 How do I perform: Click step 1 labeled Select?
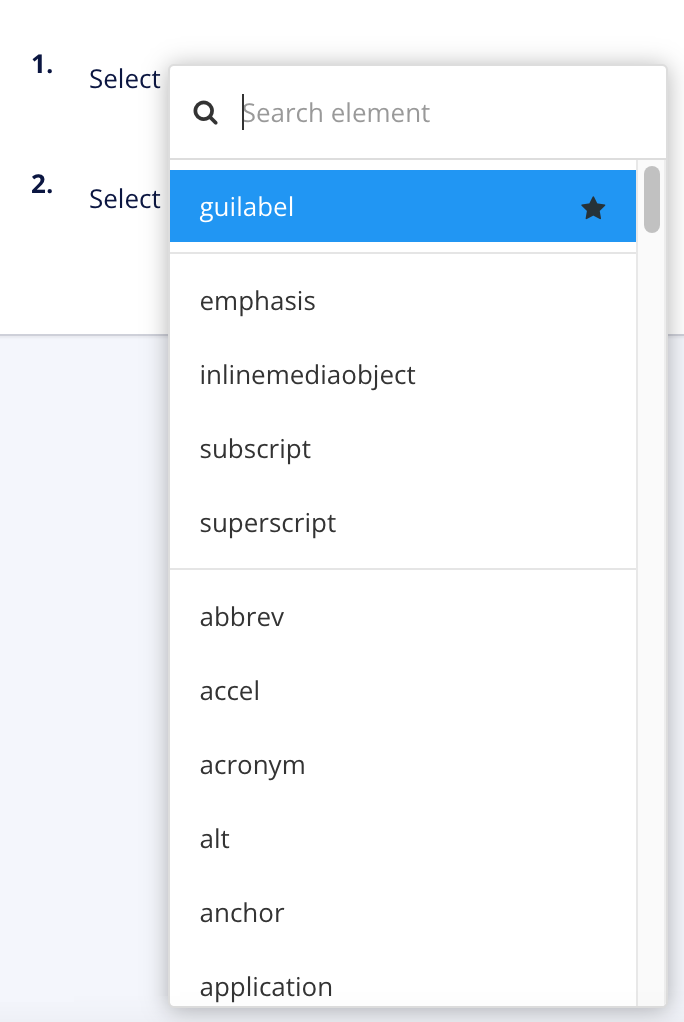124,78
